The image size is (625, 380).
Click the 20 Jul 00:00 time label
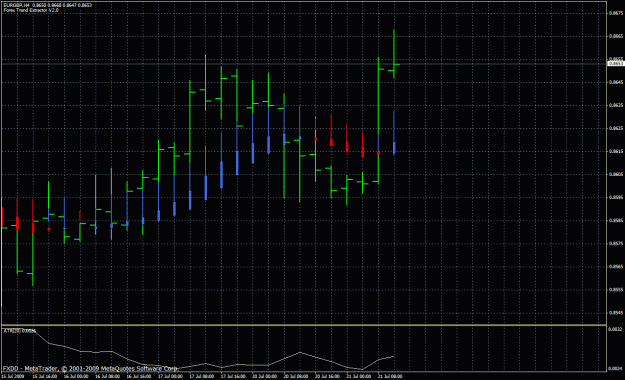point(265,376)
